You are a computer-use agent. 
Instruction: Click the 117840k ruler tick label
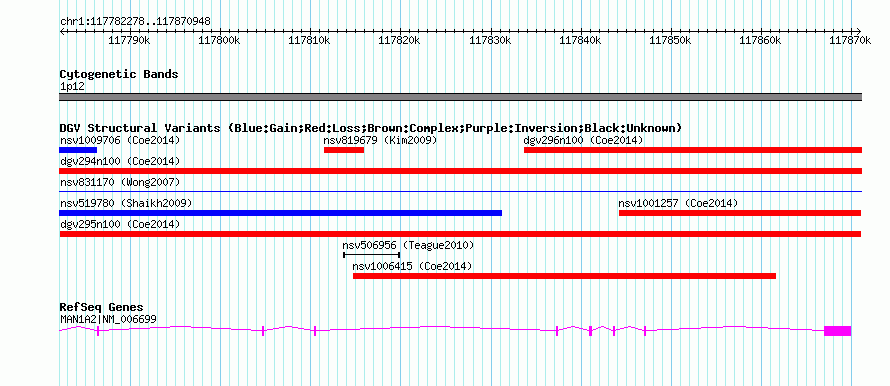(x=580, y=40)
